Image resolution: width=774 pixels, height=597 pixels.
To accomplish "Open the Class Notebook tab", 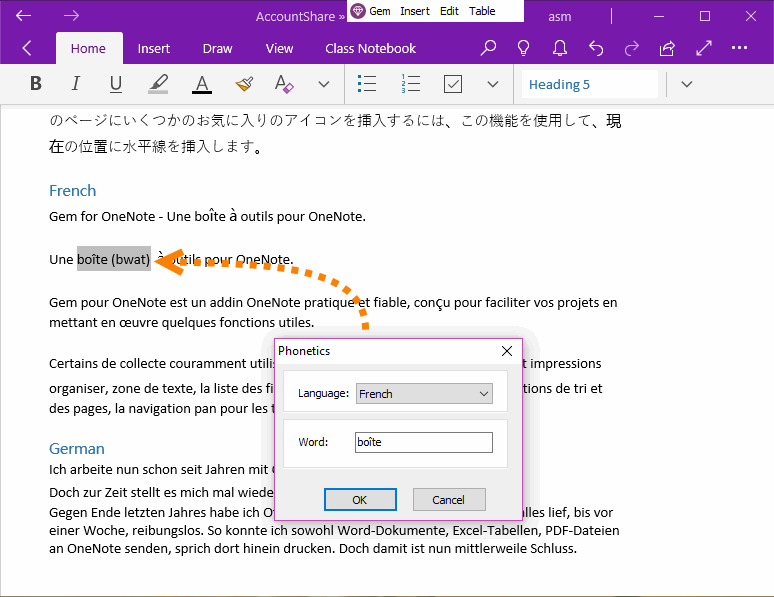I will 370,48.
